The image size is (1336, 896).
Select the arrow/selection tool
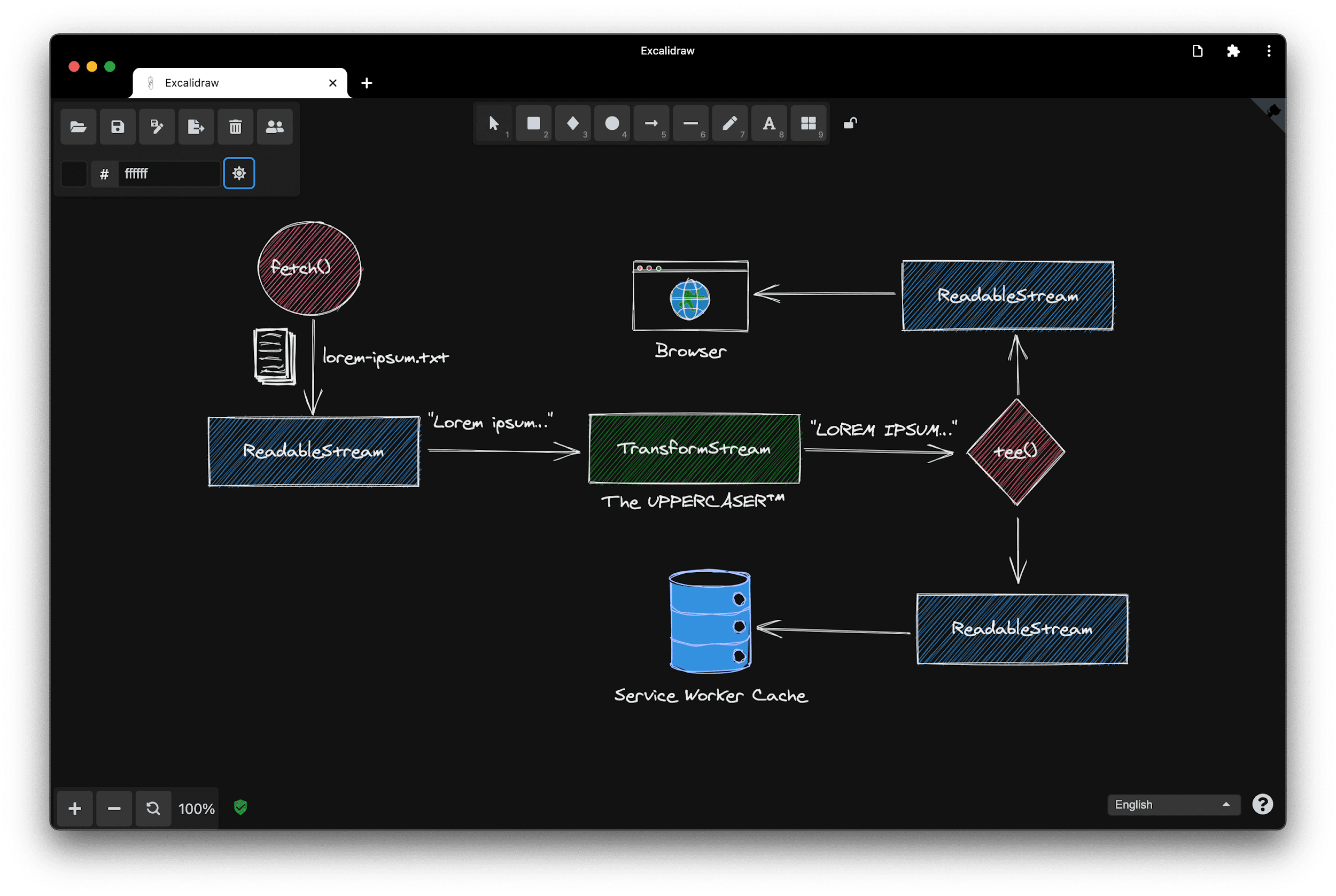click(x=494, y=123)
